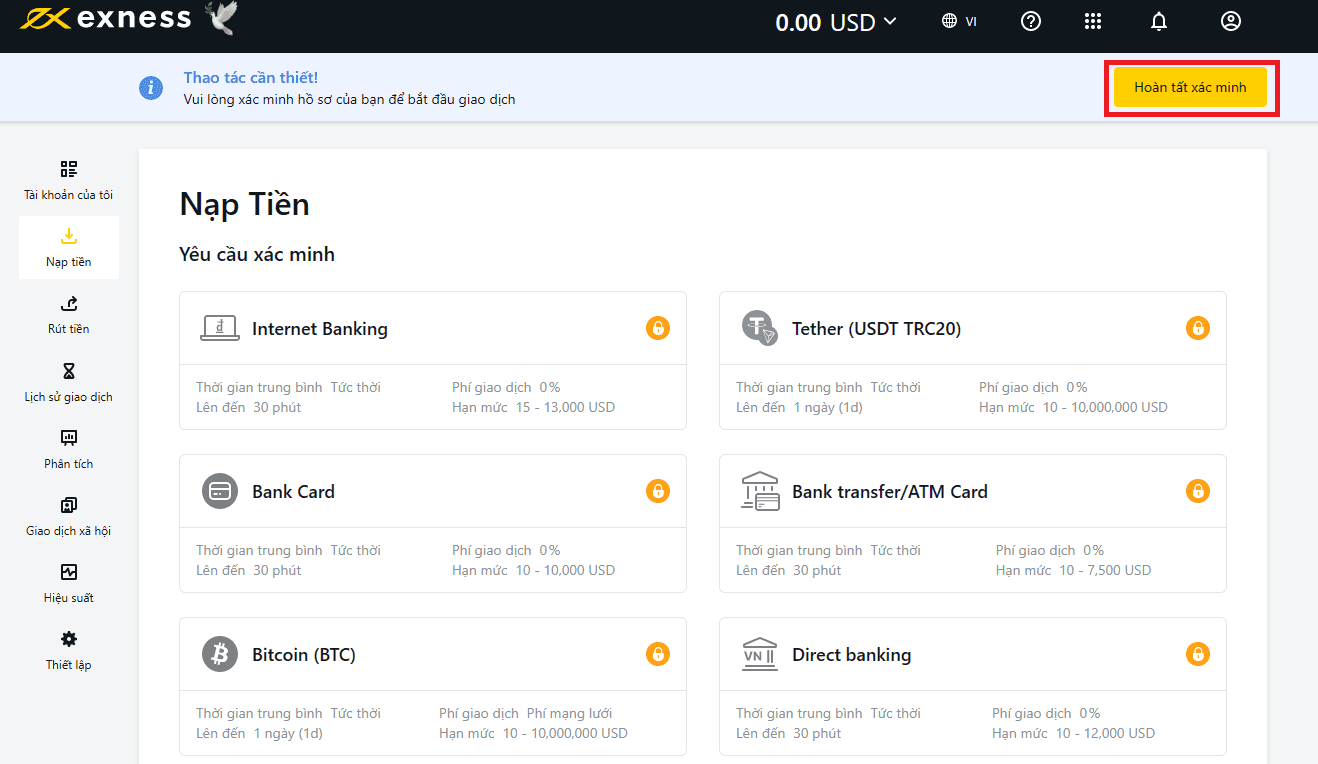Click the Internet Banking laptop icon
Viewport: 1318px width, 764px height.
(220, 328)
